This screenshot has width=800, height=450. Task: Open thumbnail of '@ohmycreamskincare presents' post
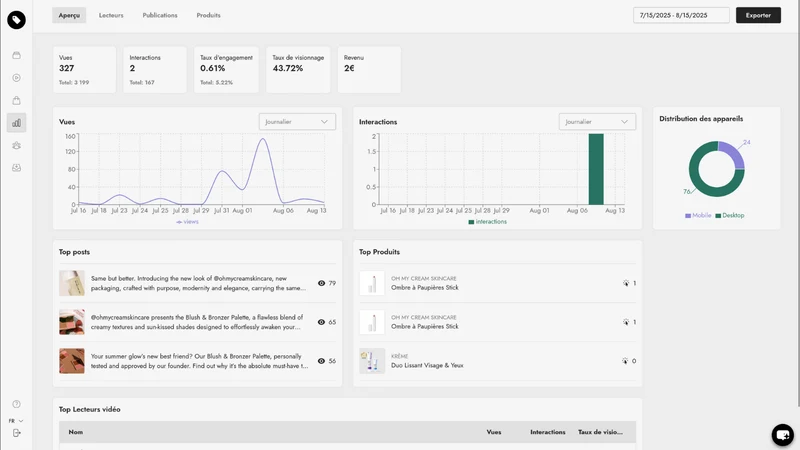(72, 322)
